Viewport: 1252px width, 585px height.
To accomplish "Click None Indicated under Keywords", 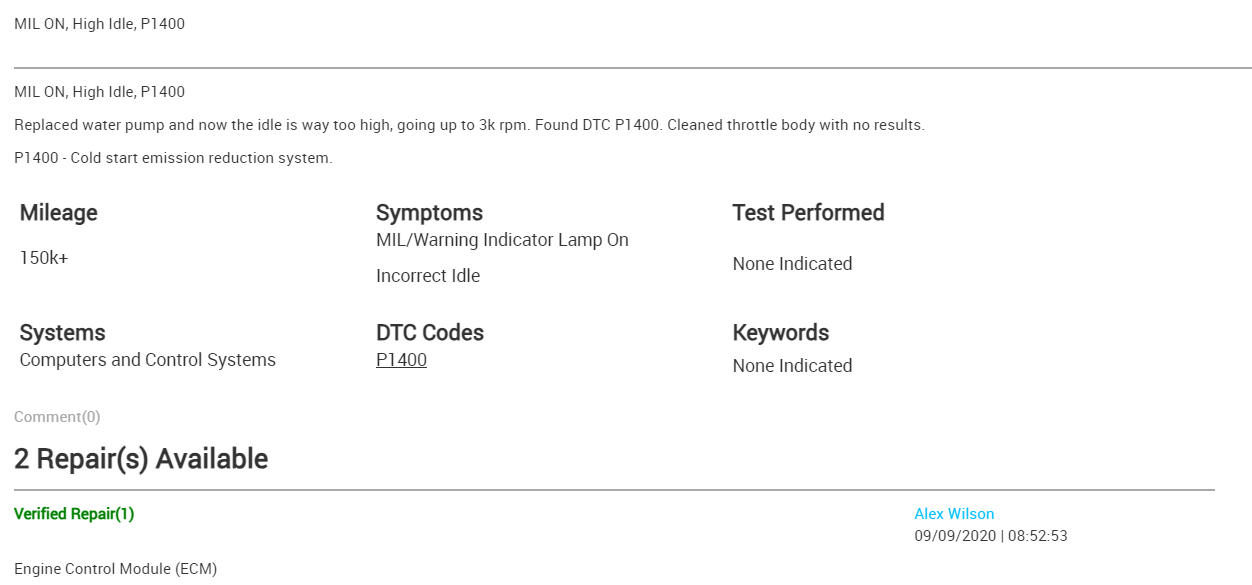I will tap(792, 366).
